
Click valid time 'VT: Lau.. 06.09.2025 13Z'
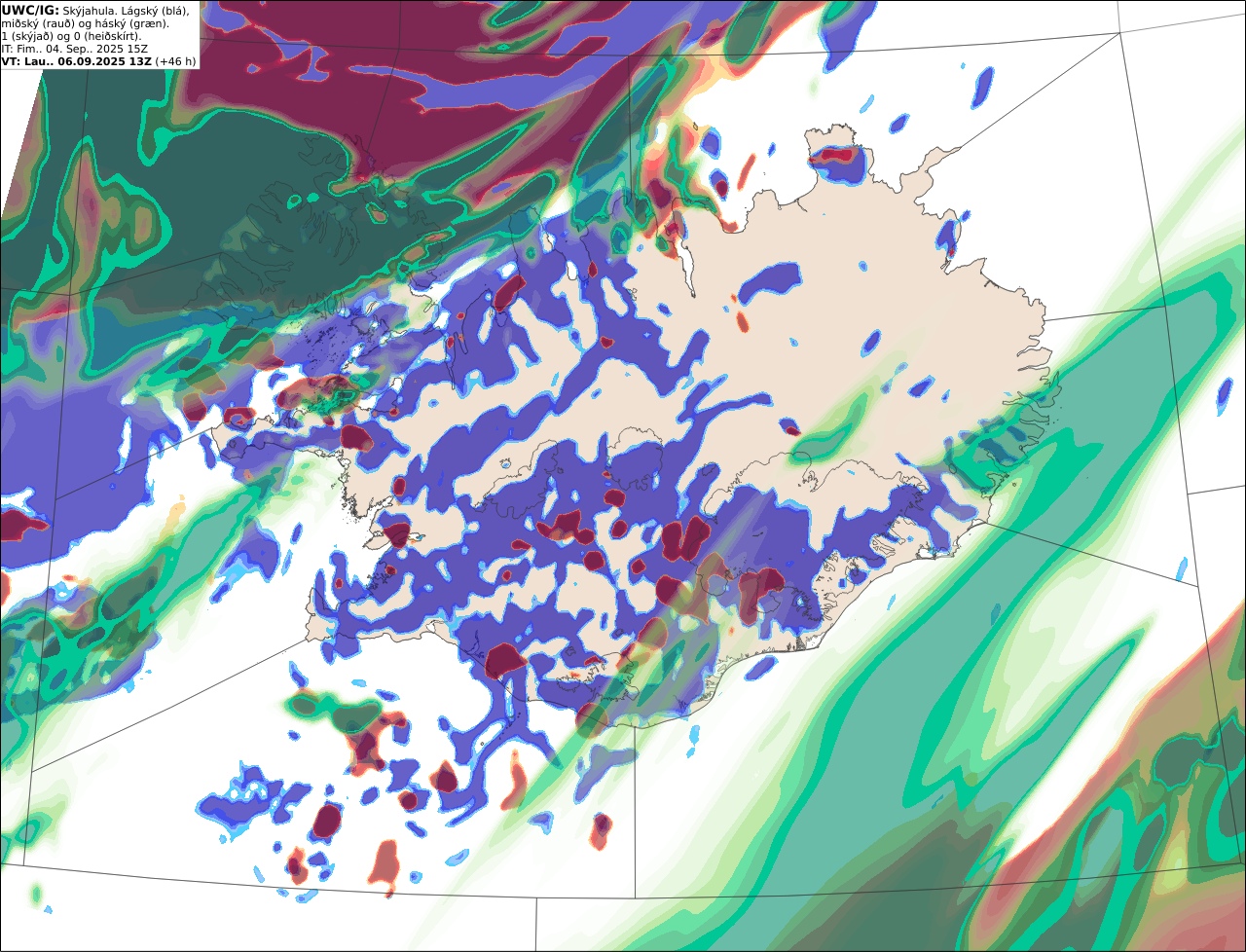point(76,61)
